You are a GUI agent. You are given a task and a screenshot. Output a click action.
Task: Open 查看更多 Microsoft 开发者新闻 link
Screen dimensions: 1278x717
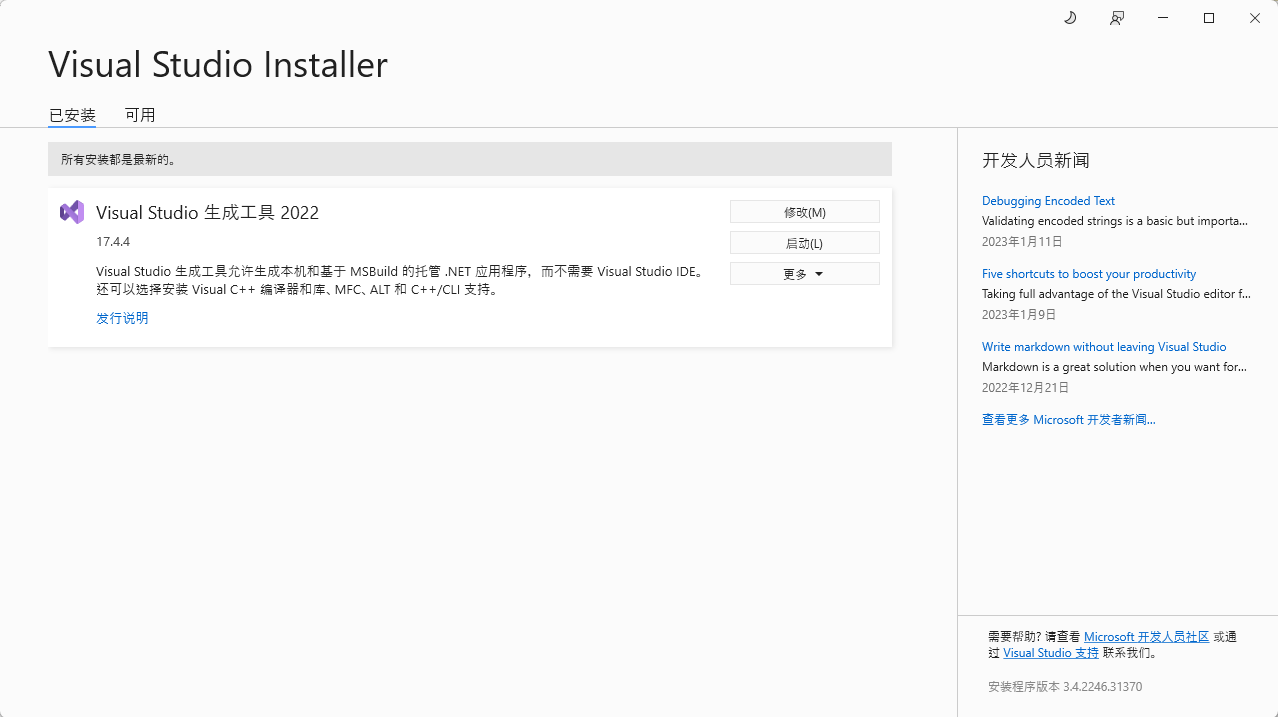1069,420
